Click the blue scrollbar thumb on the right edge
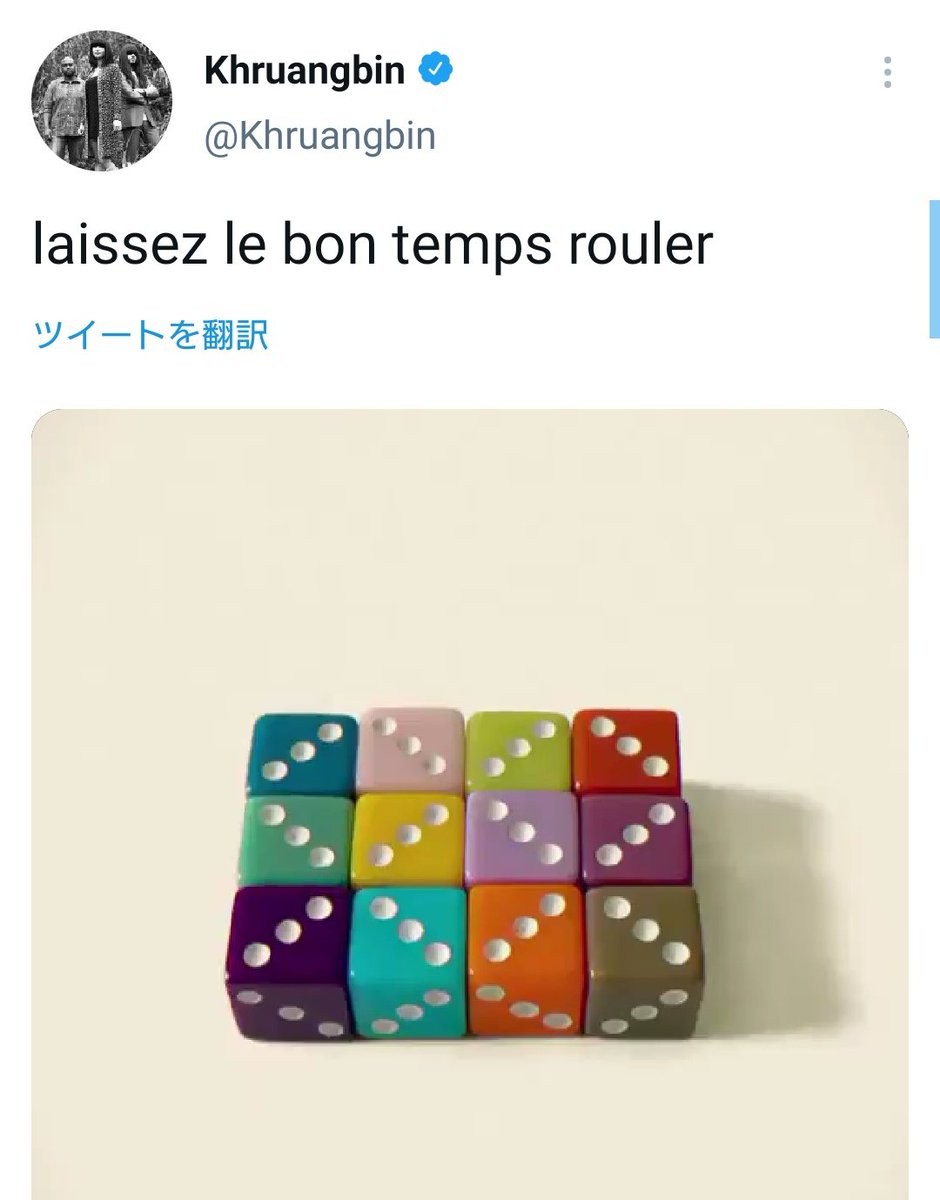Image resolution: width=940 pixels, height=1200 pixels. point(934,268)
